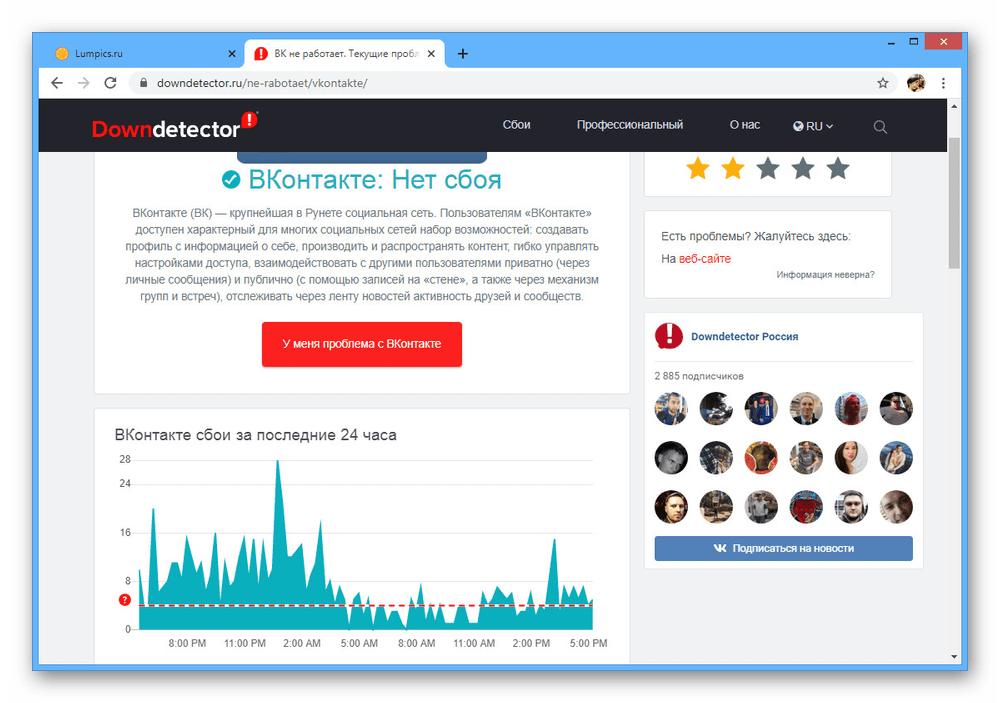Open the Chrome profile avatar
The width and height of the screenshot is (1000, 703).
(x=916, y=83)
